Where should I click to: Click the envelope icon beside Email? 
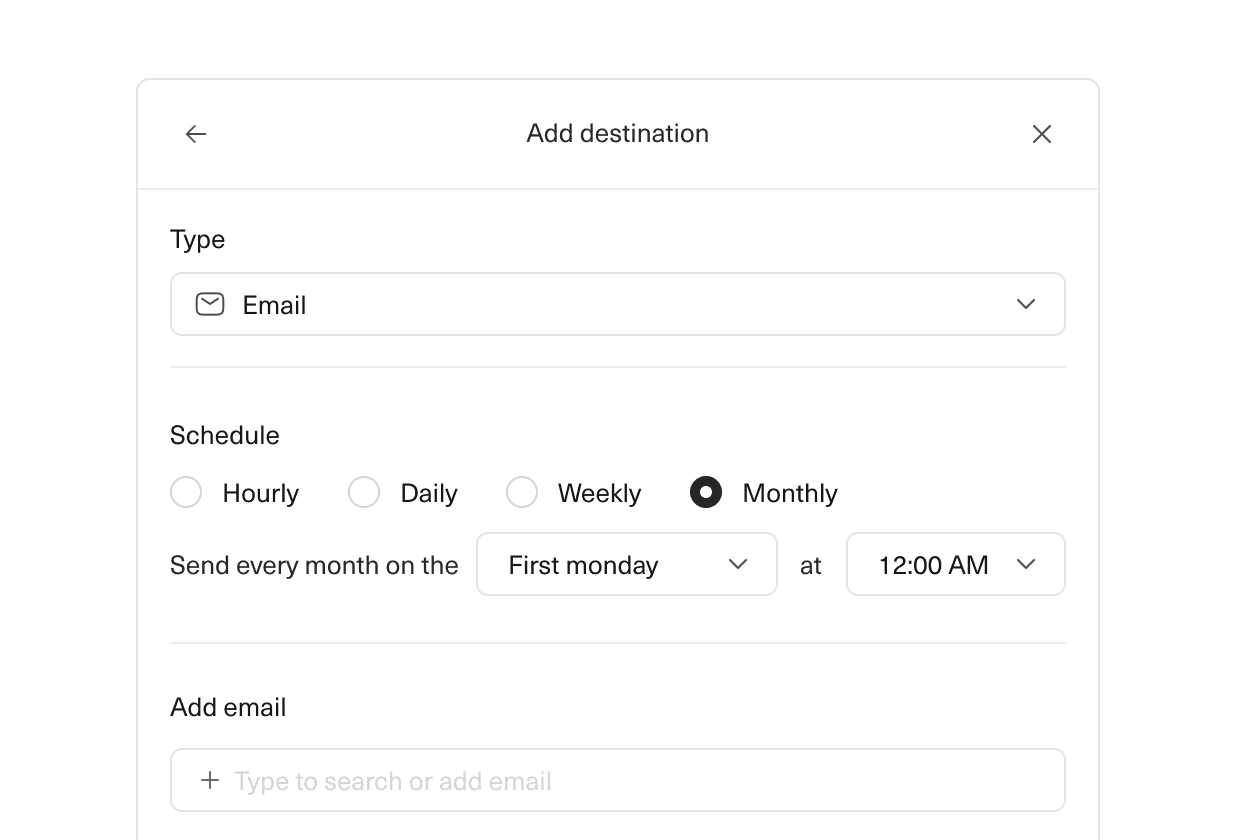pyautogui.click(x=210, y=304)
